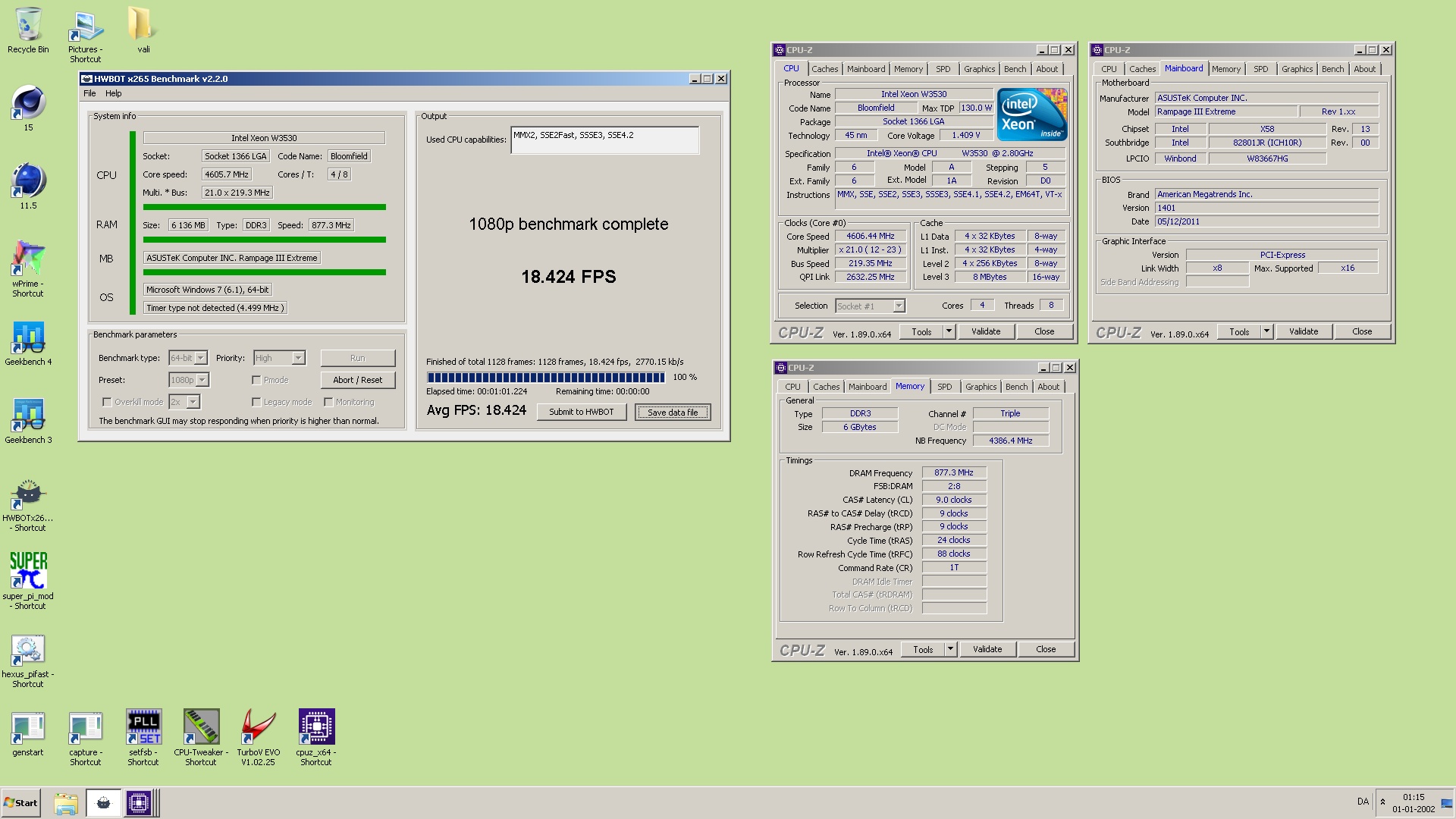Launch Cinebench 15 desktop icon

coord(28,108)
